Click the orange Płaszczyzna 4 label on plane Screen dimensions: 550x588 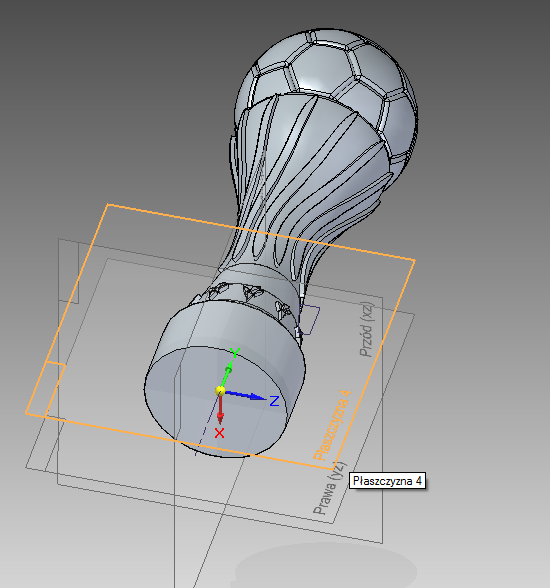click(333, 425)
